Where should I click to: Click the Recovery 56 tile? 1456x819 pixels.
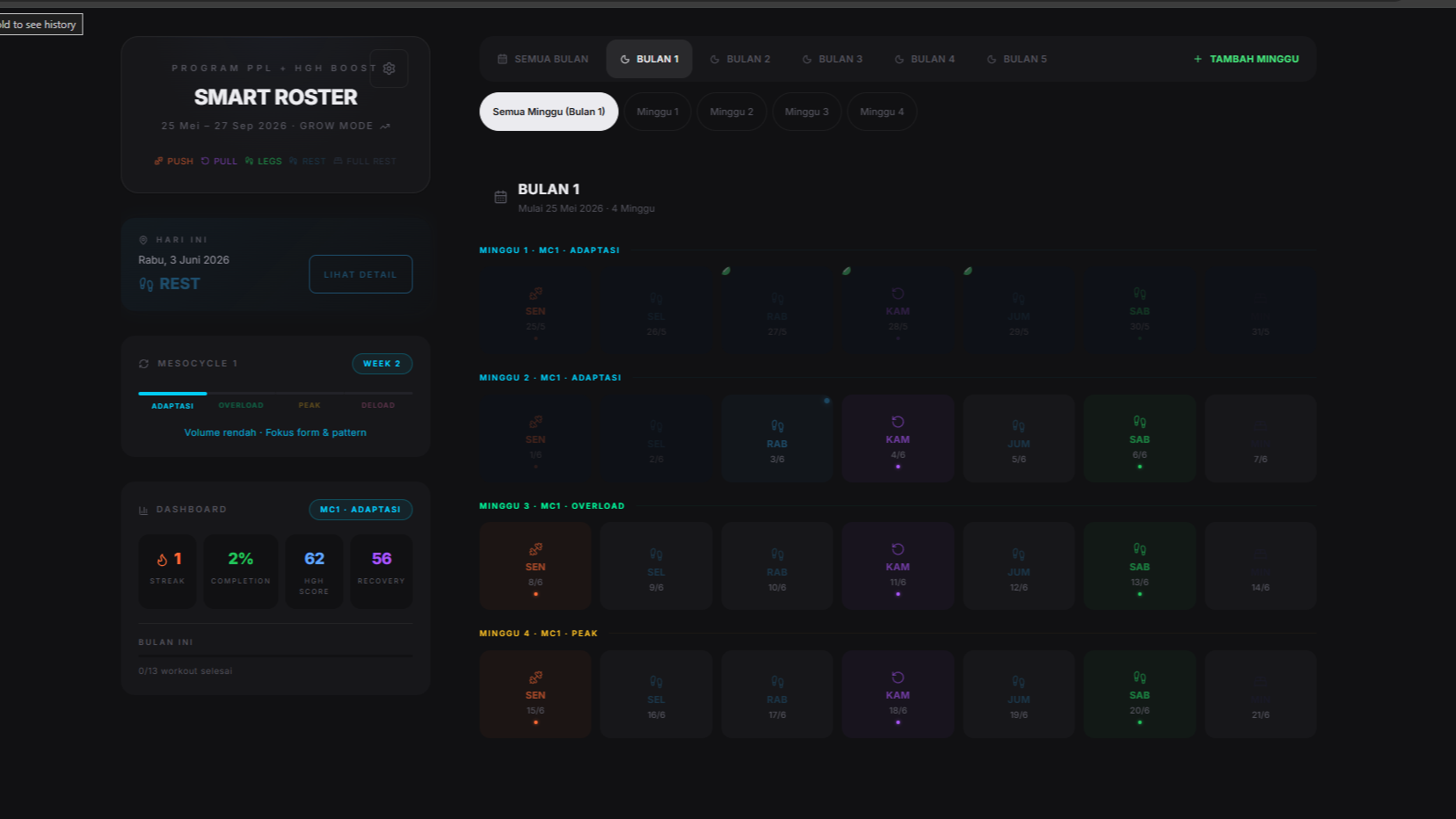(382, 572)
